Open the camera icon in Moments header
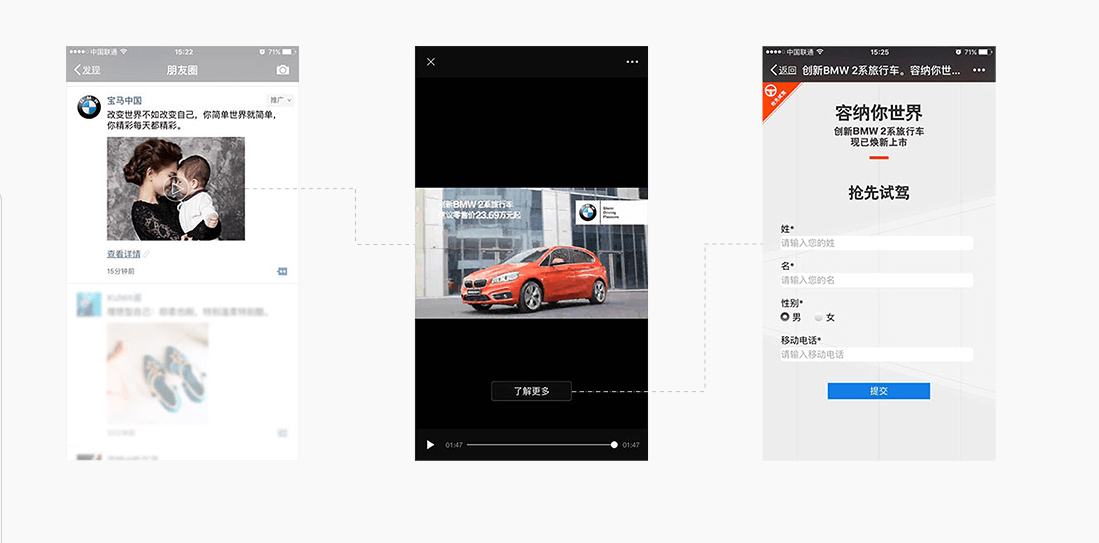The image size is (1099, 543). [x=282, y=70]
